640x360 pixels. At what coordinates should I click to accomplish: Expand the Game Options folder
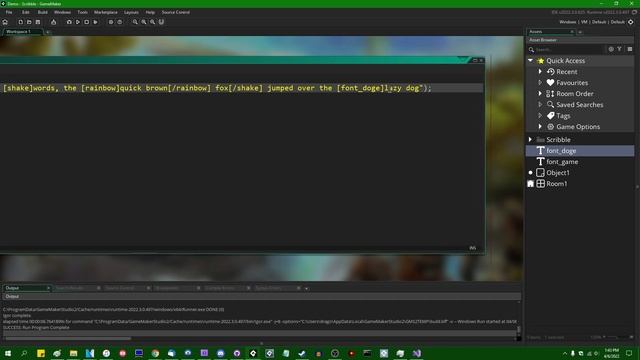pos(540,127)
